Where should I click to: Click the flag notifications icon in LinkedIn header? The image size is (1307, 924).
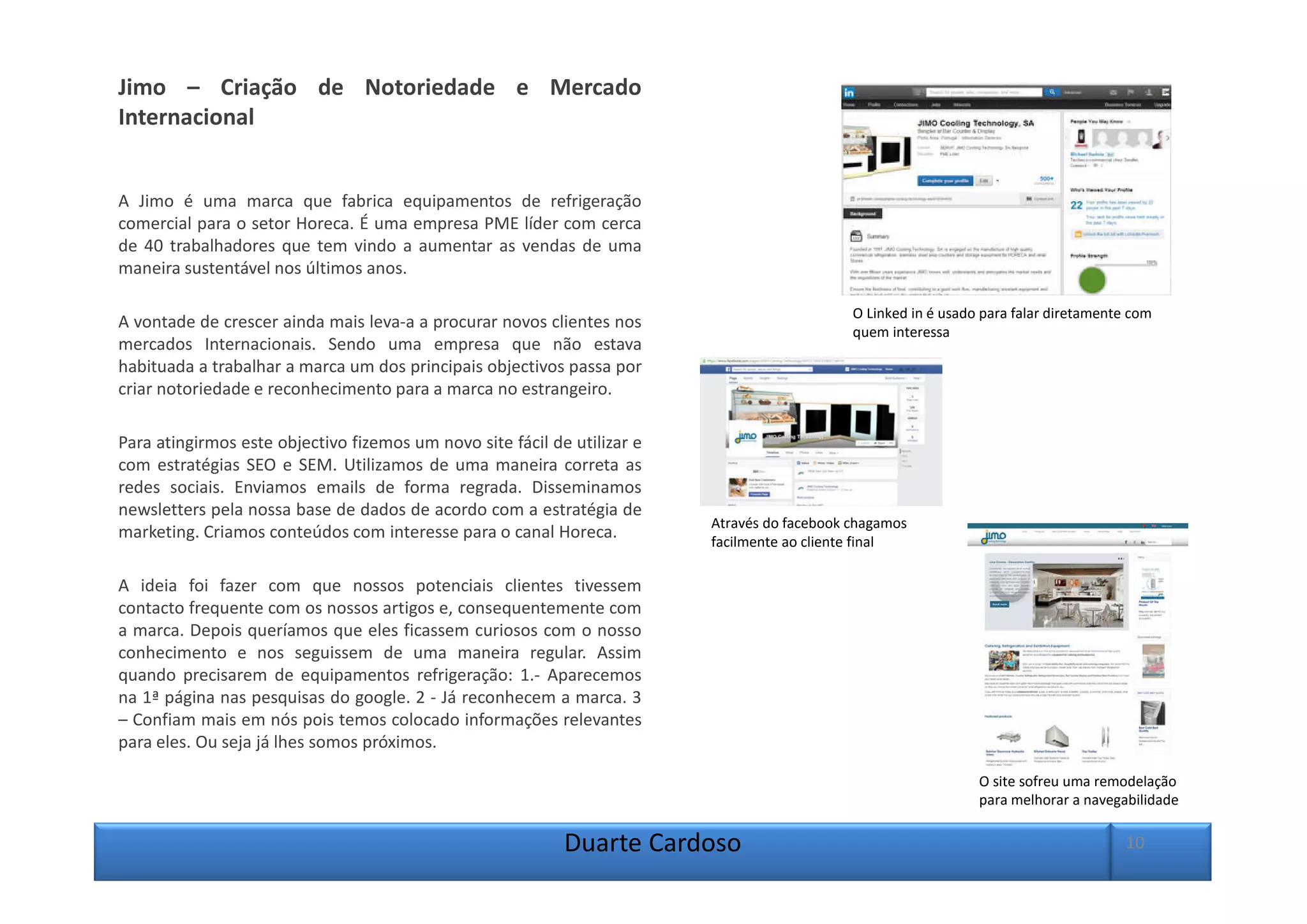[1131, 93]
